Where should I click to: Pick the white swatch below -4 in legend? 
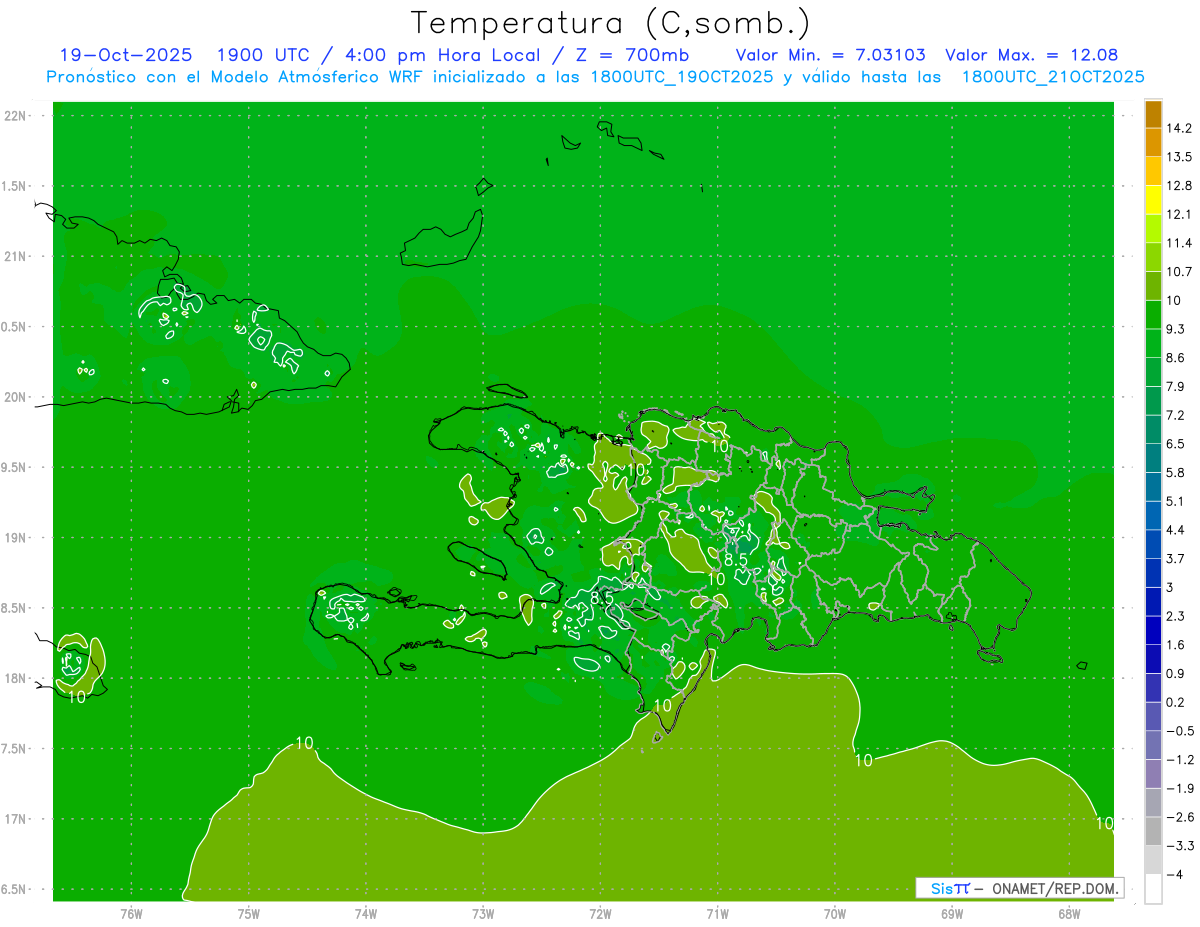pos(1153,889)
